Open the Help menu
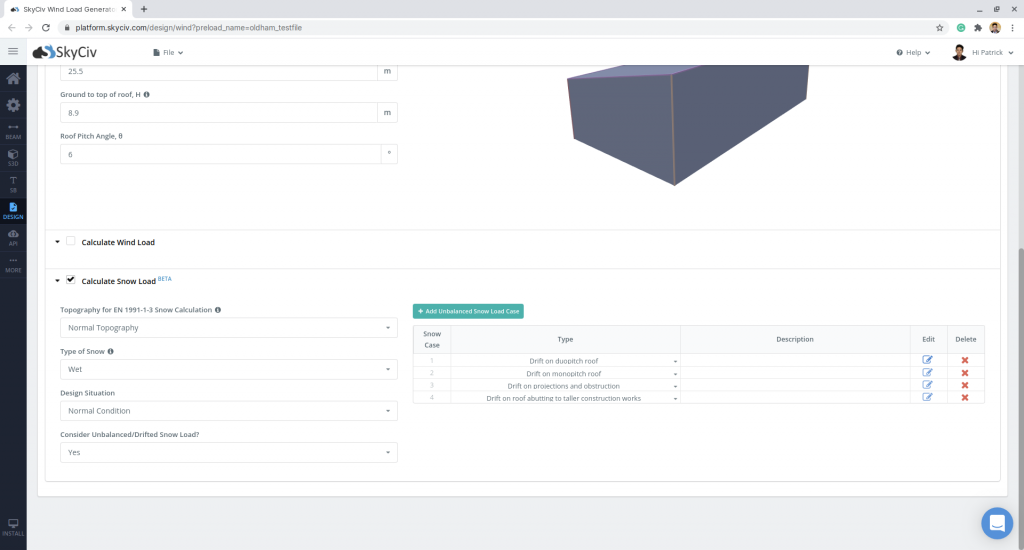Image resolution: width=1024 pixels, height=550 pixels. point(913,52)
